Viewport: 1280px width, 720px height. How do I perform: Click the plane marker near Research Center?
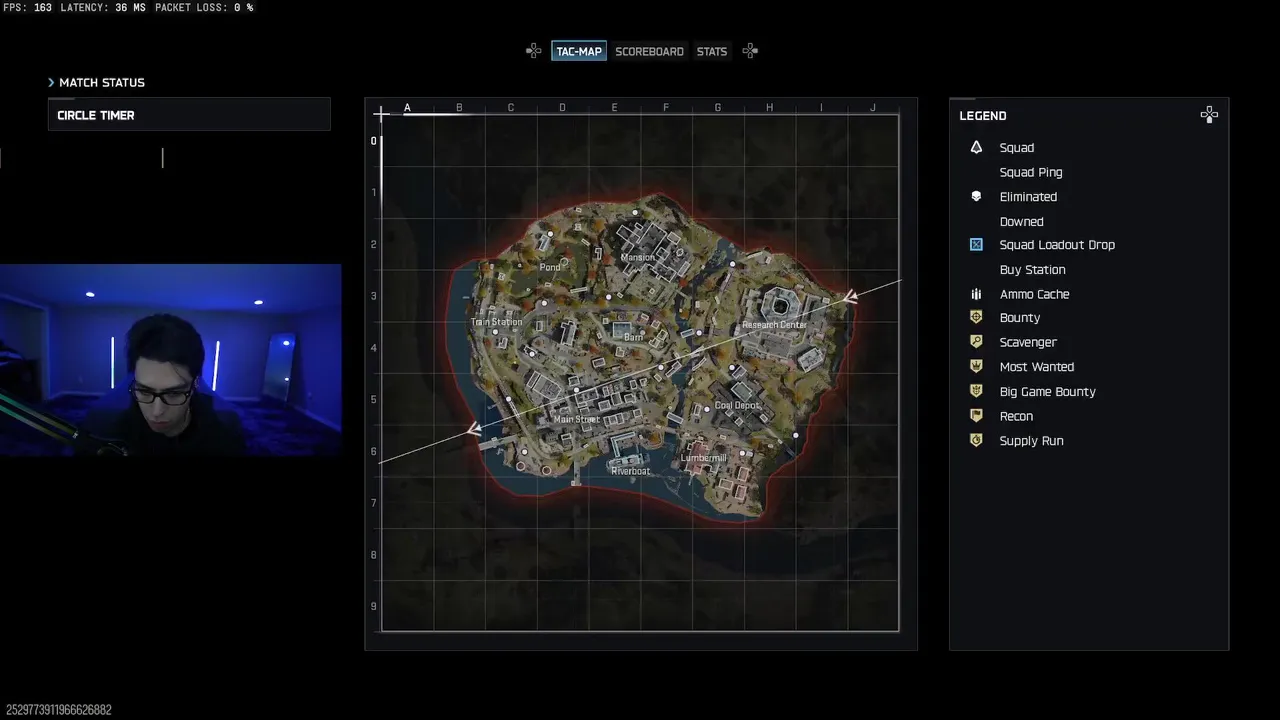(849, 296)
